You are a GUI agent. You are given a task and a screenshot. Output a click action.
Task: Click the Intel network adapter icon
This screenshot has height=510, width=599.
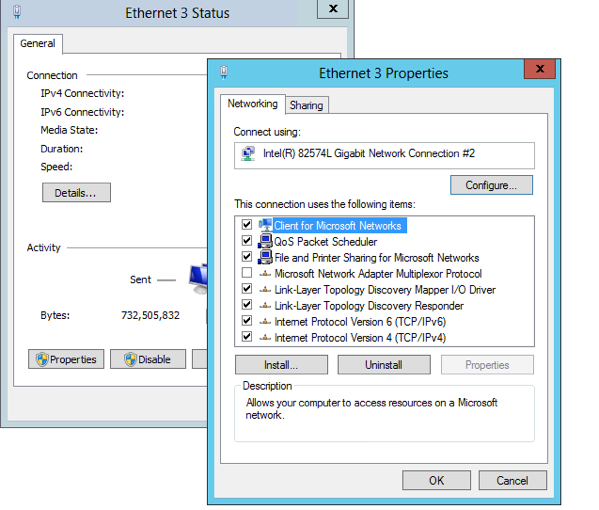(248, 154)
